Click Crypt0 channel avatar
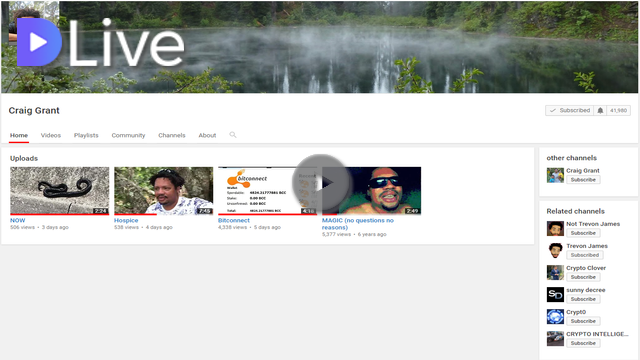Image resolution: width=640 pixels, height=360 pixels. 555,317
